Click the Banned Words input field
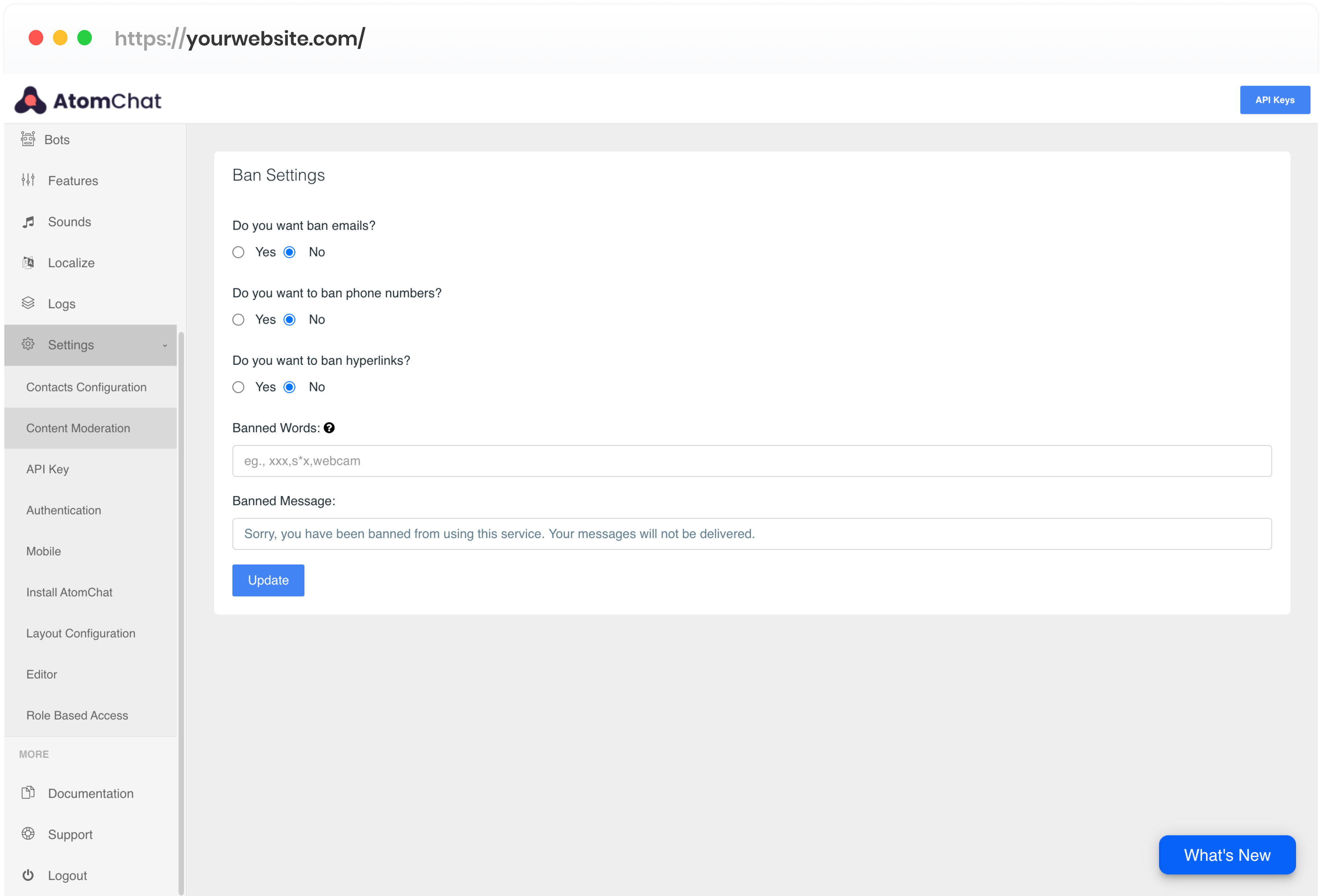 click(x=751, y=461)
